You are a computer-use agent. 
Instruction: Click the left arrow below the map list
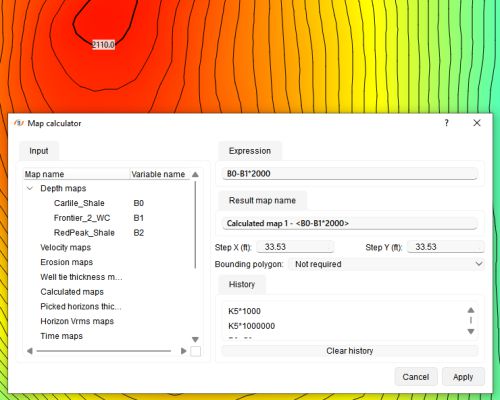30,351
